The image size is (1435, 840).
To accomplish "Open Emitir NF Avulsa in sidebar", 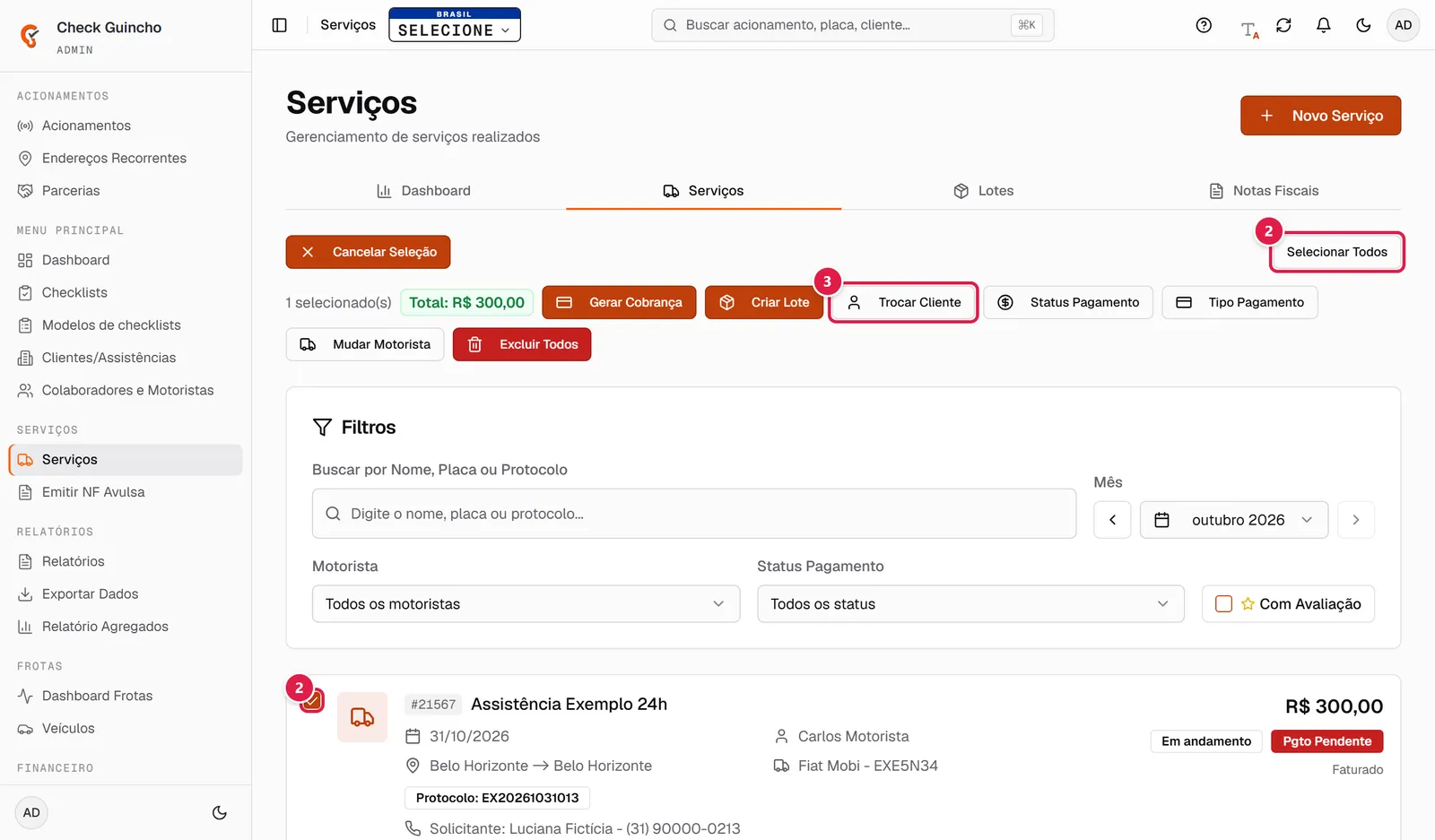I will [126, 492].
